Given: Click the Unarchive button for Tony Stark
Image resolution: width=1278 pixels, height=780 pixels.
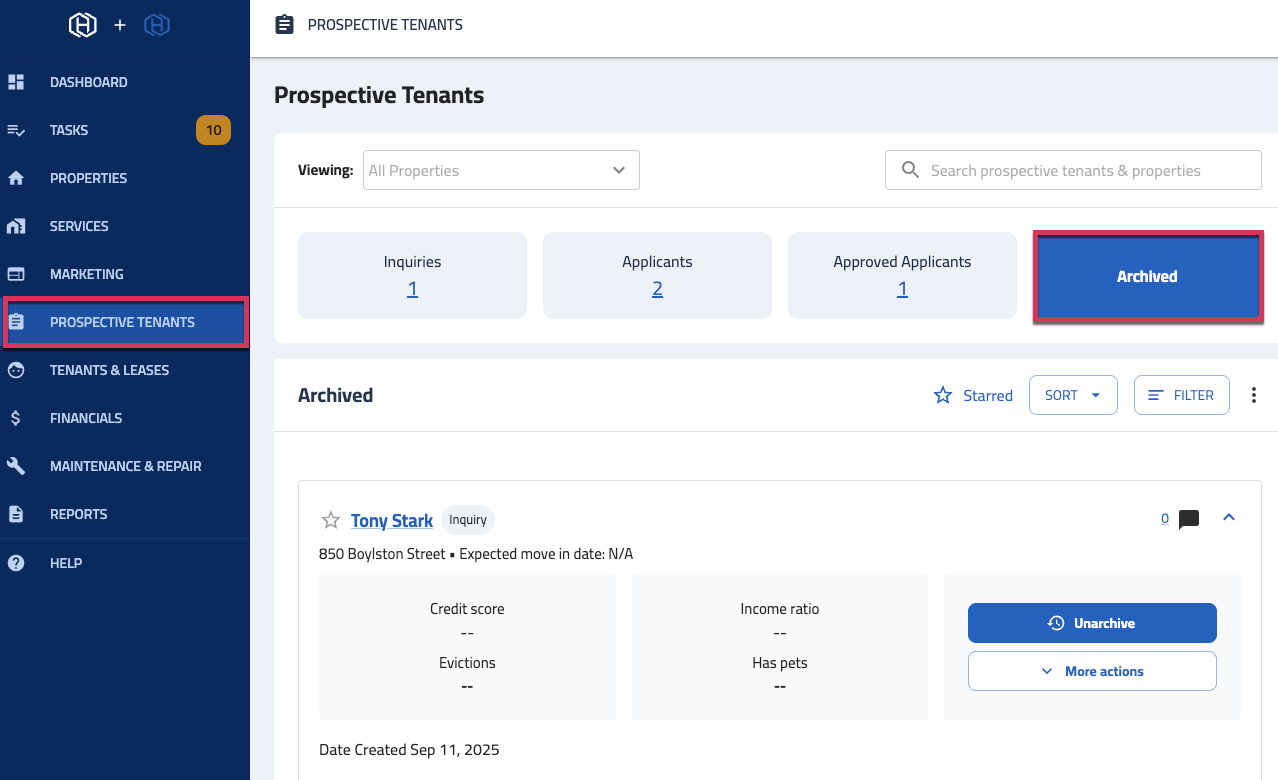Looking at the screenshot, I should [1092, 622].
